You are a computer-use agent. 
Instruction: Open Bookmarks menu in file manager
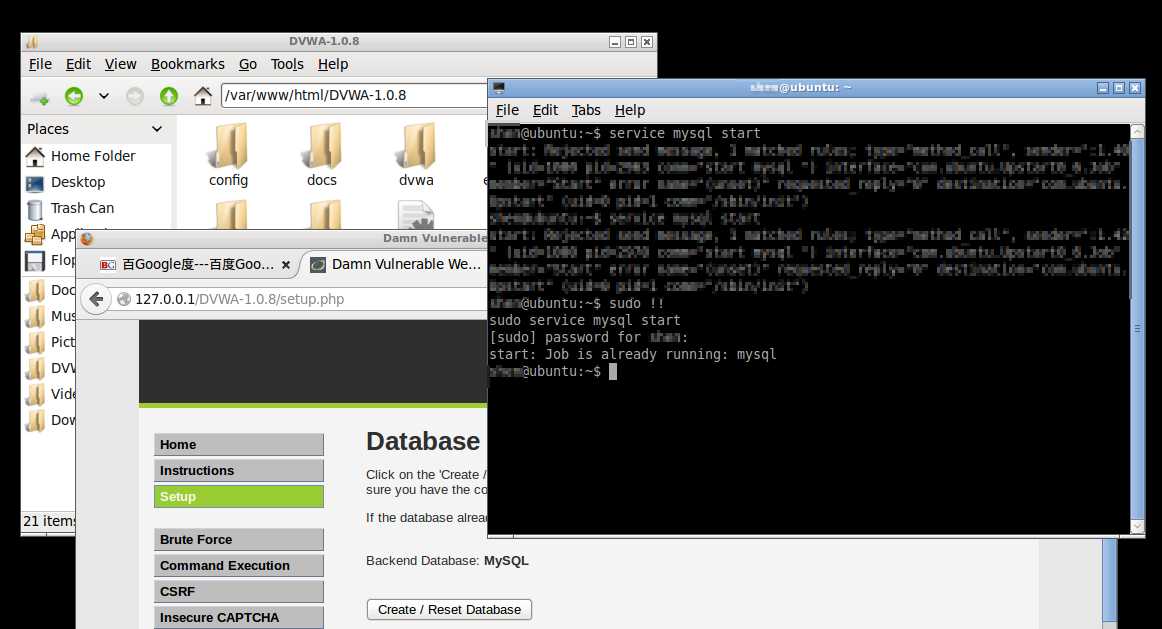[x=187, y=64]
